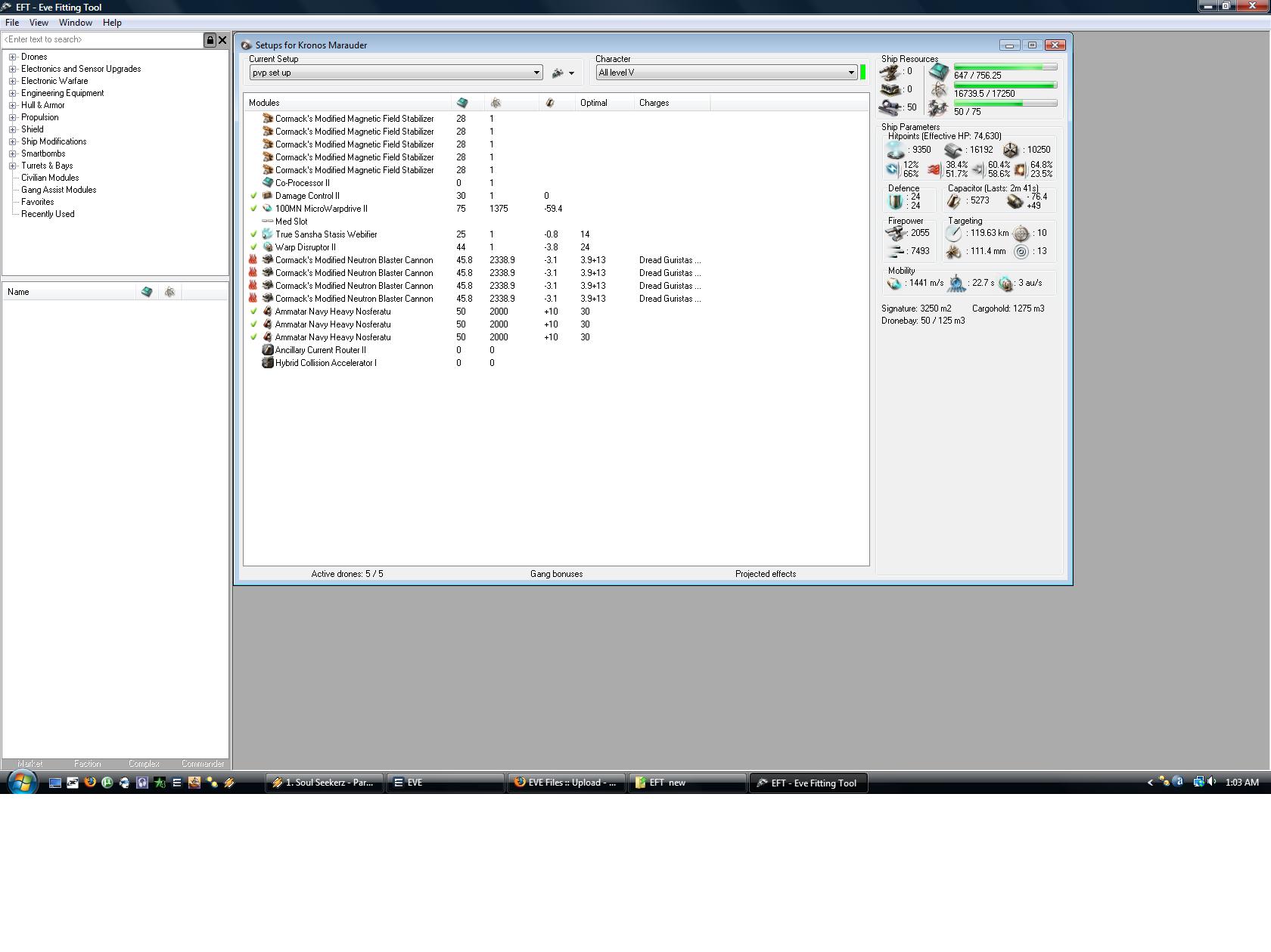Open the View menu
This screenshot has height=952, width=1271.
tap(39, 23)
